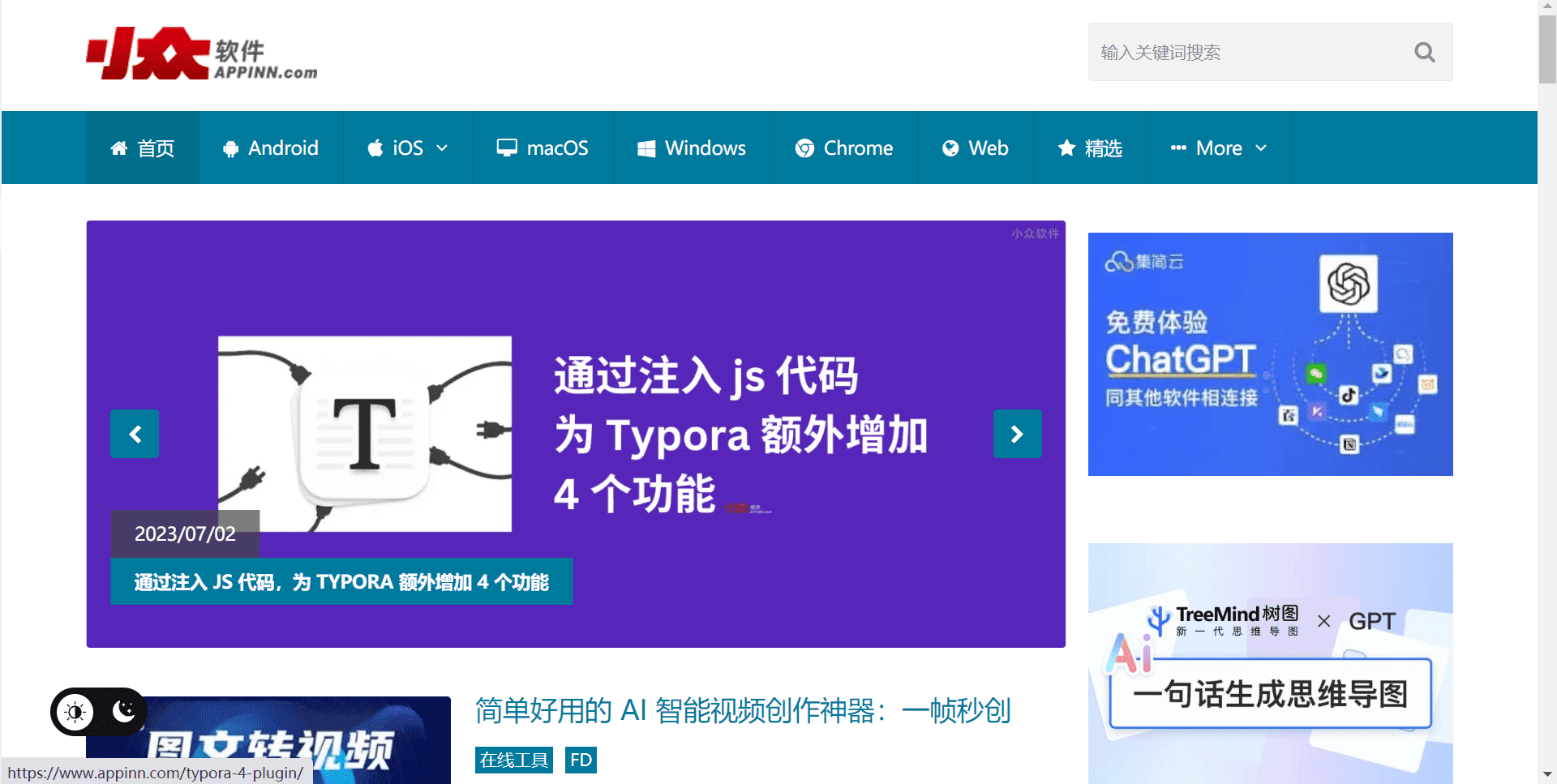1557x784 pixels.
Task: Open the 精选 featured section
Action: pos(1090,148)
